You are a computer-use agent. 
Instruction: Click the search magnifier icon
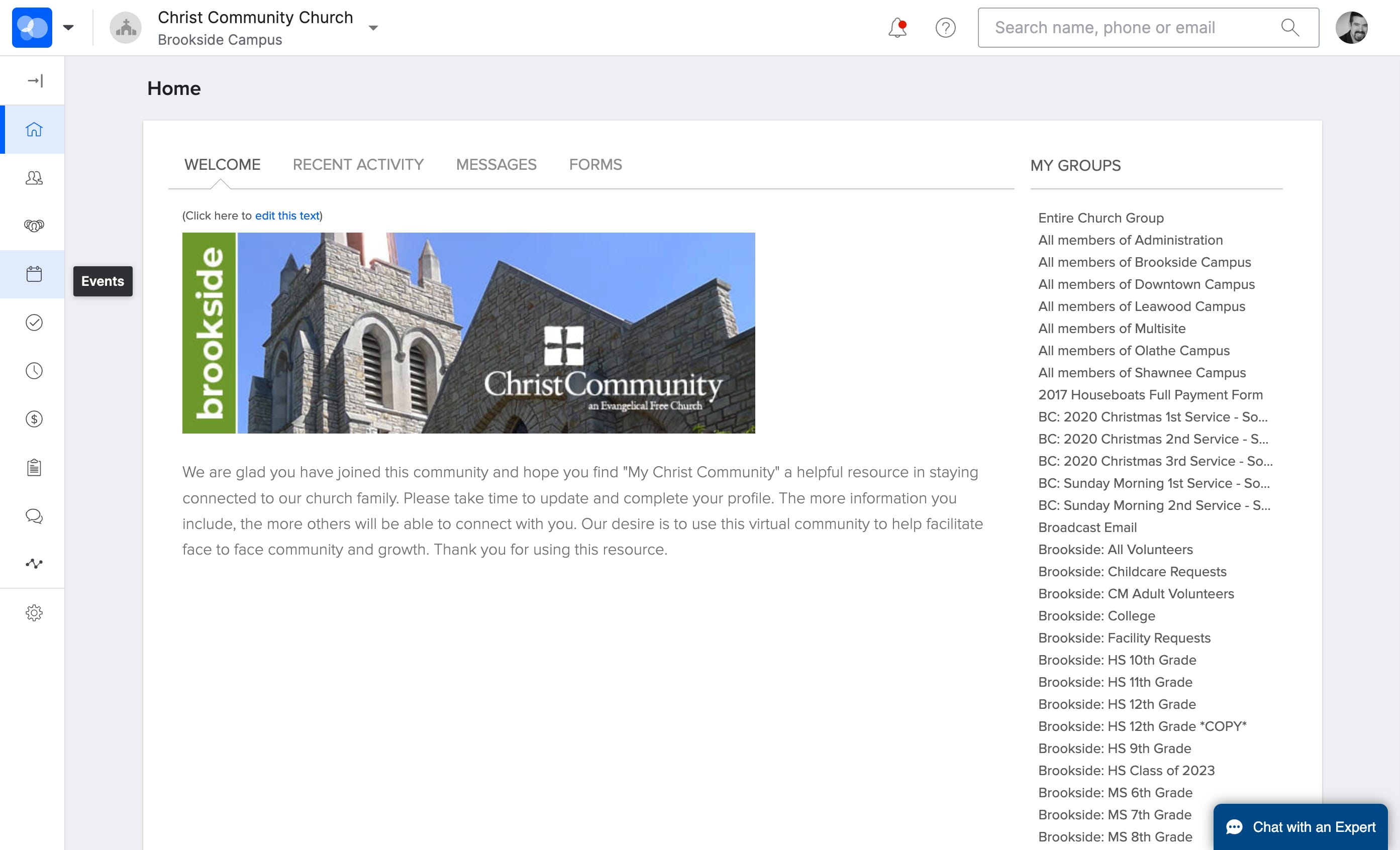pyautogui.click(x=1290, y=27)
